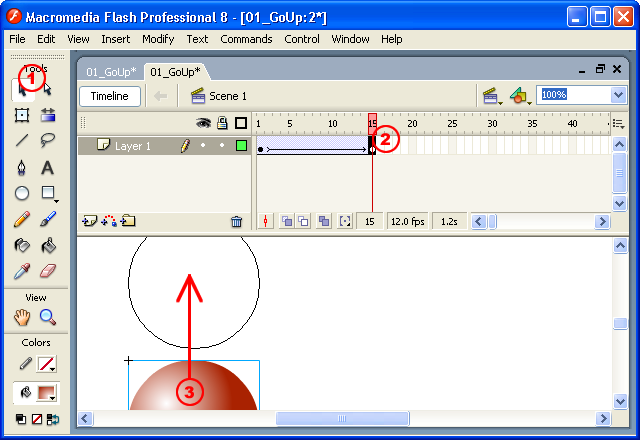The height and width of the screenshot is (440, 640).
Task: Select the Zoom magnifier tool
Action: (47, 317)
